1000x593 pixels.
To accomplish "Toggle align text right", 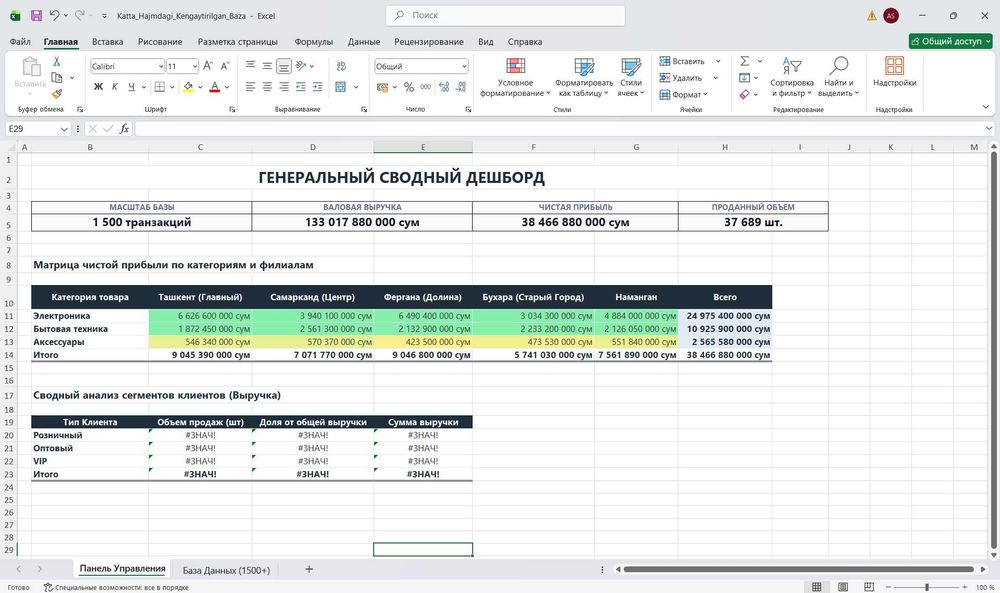I will coord(284,87).
